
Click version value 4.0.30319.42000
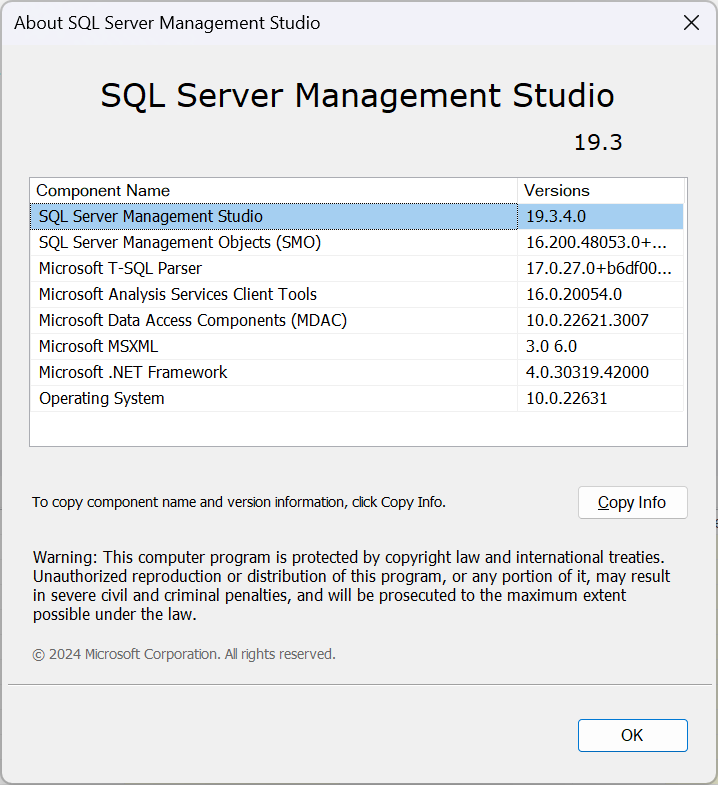[587, 372]
